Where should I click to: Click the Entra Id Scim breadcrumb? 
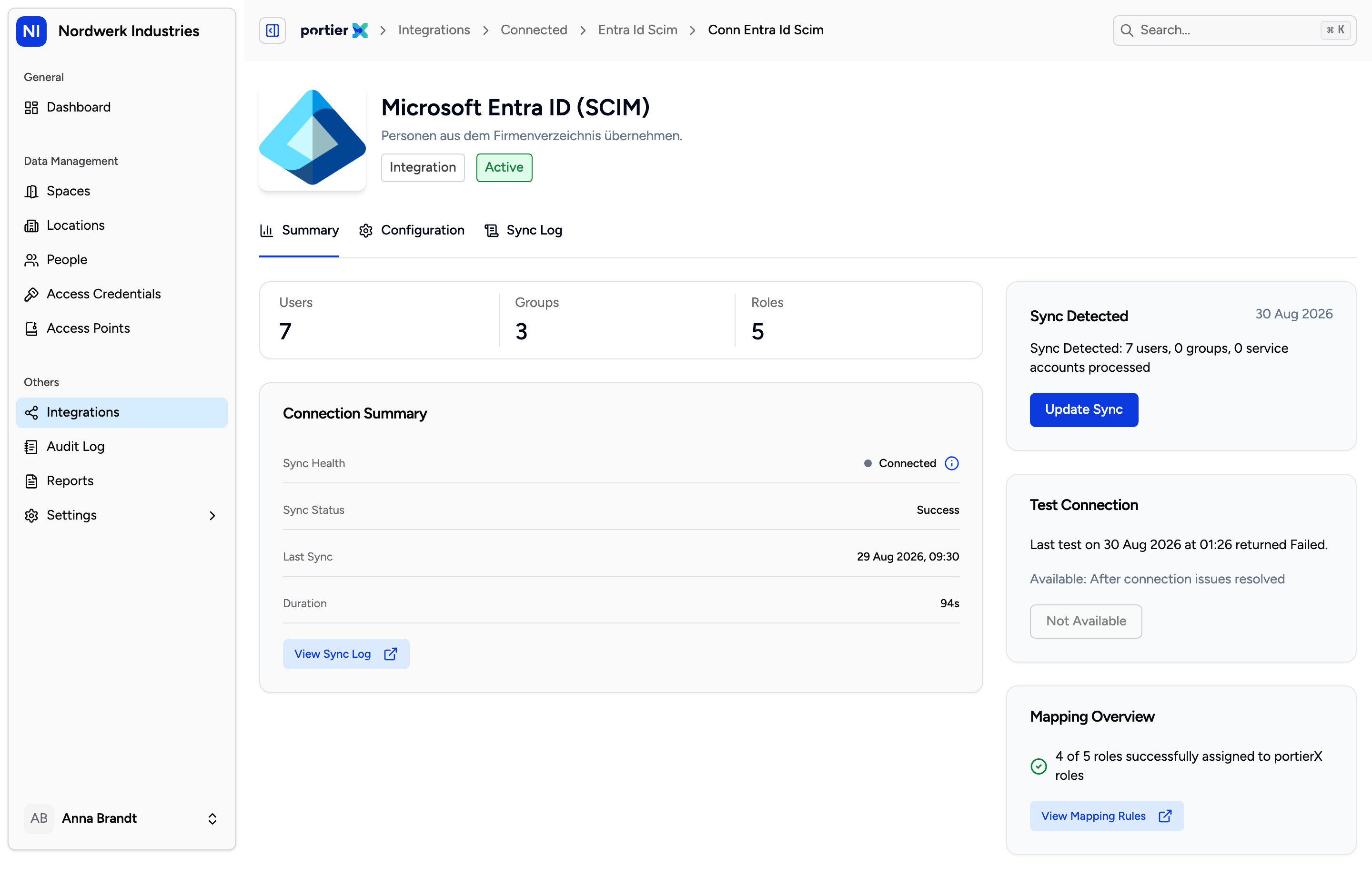637,30
